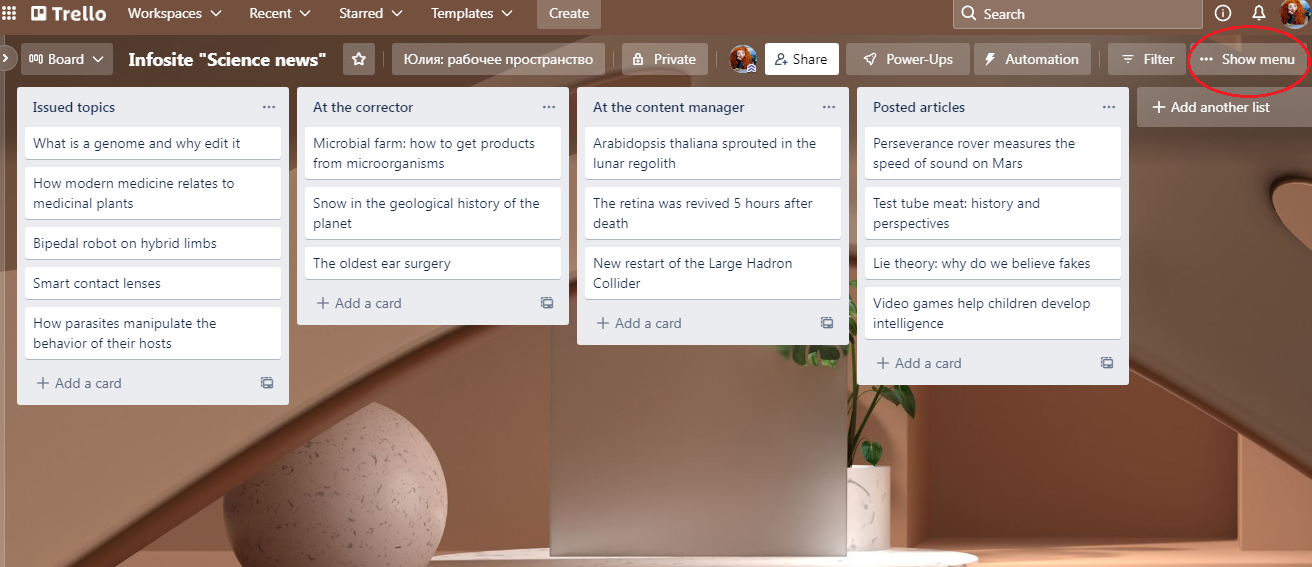Open card How parasites manipulate host behavior
The image size is (1312, 567).
pyautogui.click(x=153, y=333)
